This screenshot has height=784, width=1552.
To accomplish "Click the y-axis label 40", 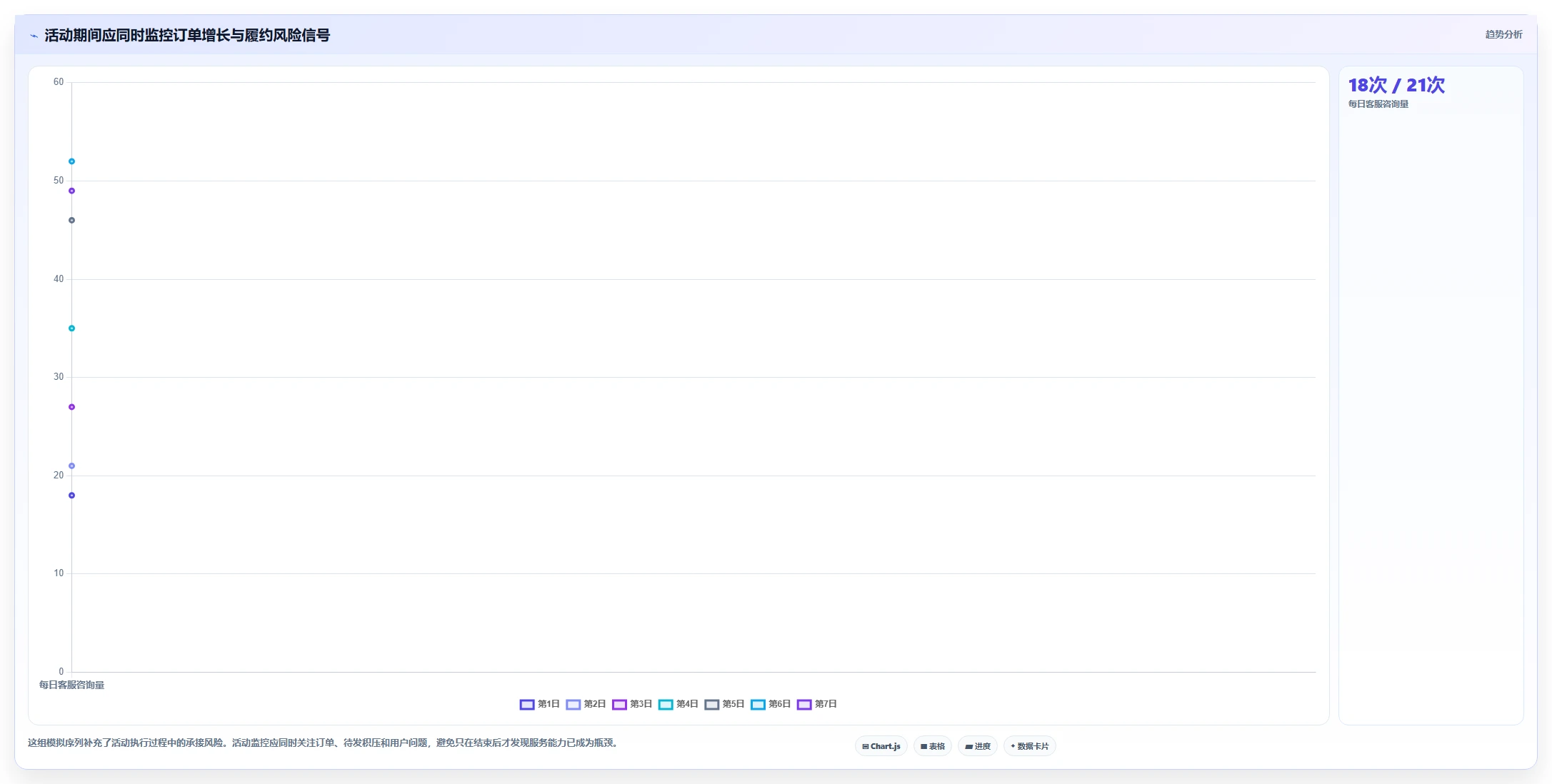I will coord(59,279).
